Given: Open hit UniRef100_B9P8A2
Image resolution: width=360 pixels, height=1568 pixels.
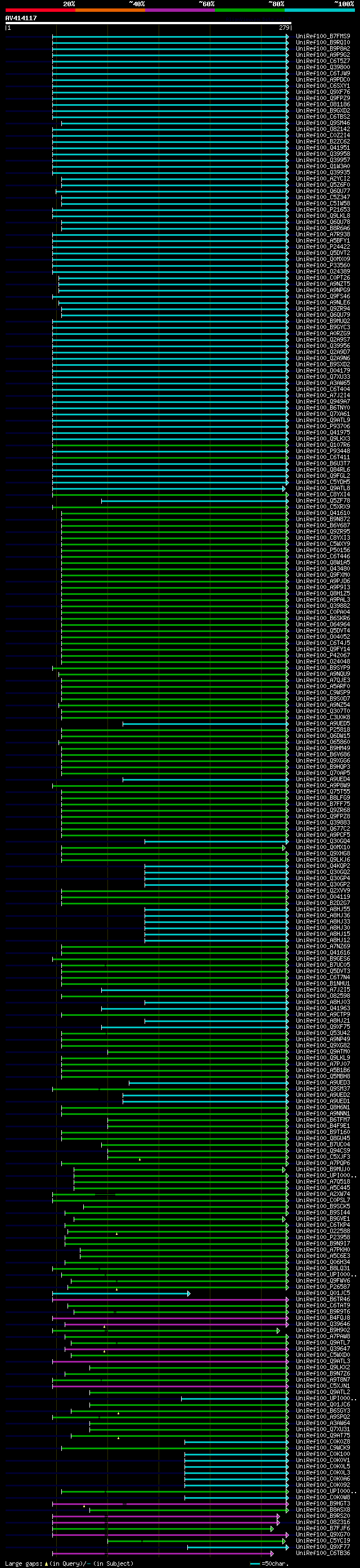Looking at the screenshot, I should point(323,49).
